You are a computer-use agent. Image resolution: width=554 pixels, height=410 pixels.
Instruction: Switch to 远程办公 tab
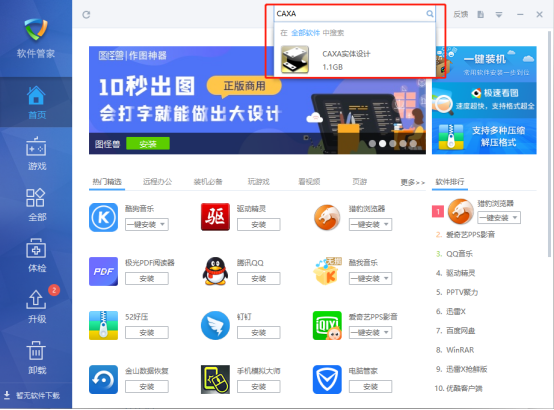(x=157, y=182)
